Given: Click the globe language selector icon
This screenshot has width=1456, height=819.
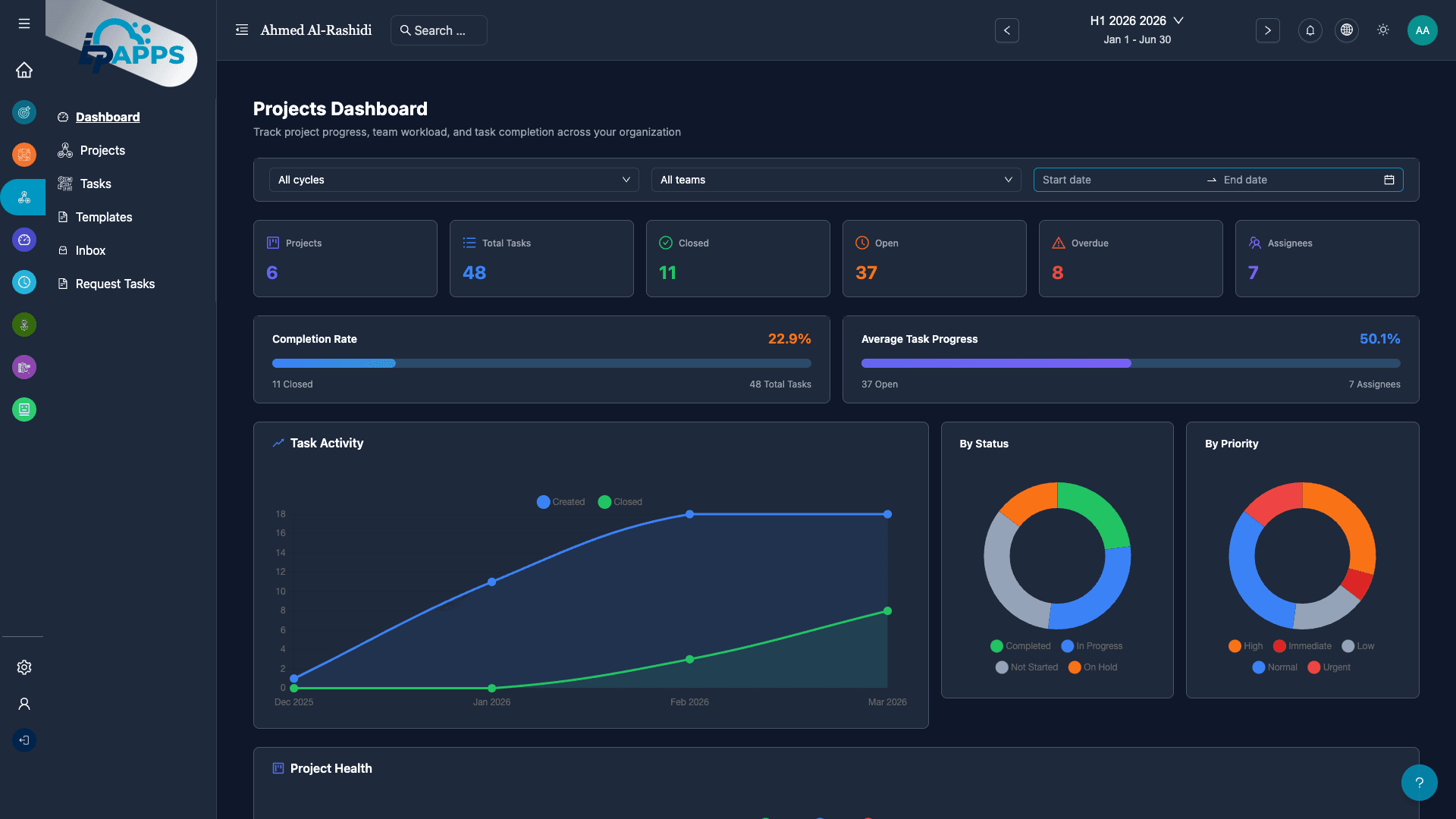Looking at the screenshot, I should click(x=1346, y=30).
